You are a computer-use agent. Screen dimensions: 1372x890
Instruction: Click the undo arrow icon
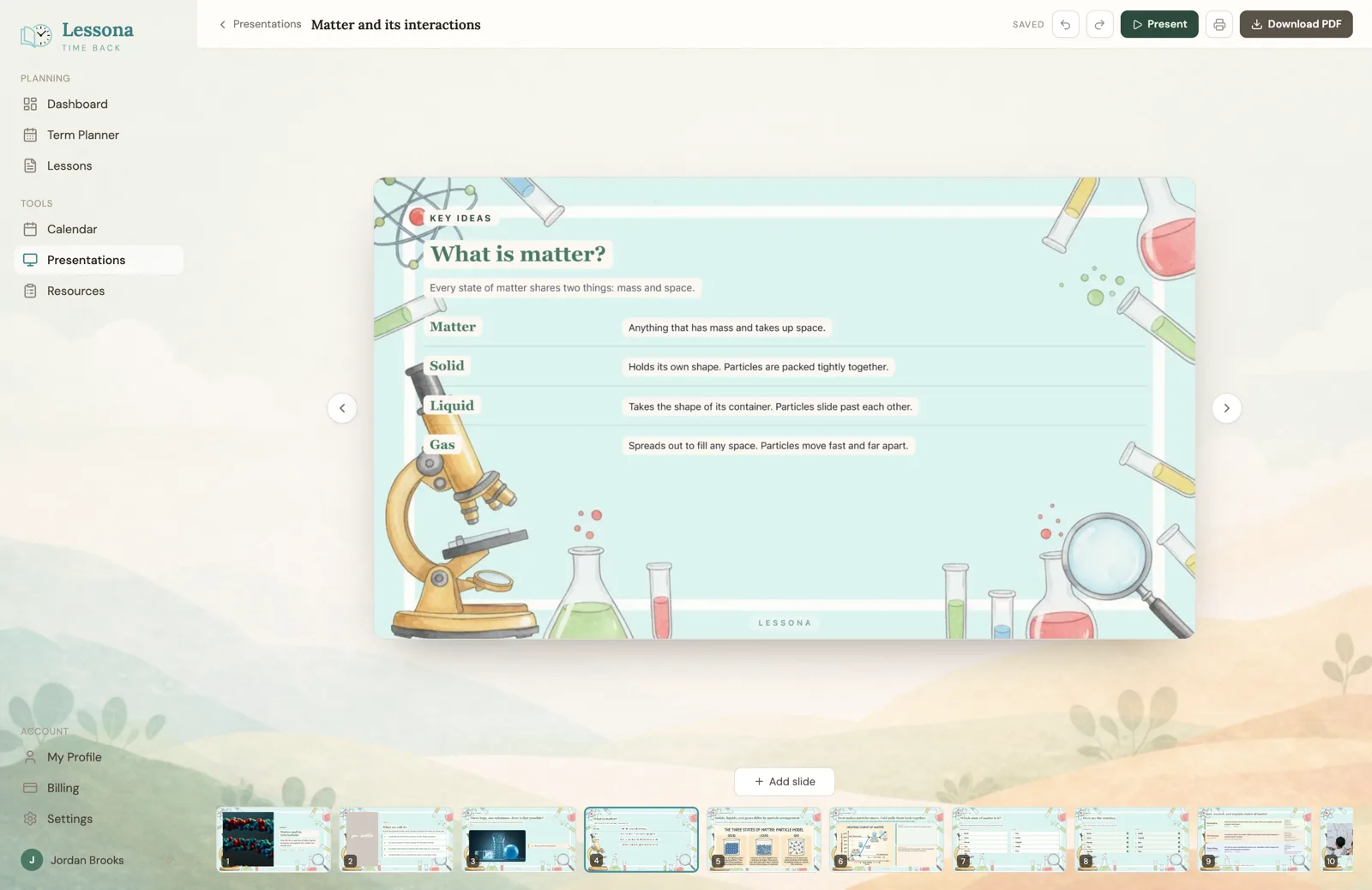click(1065, 24)
